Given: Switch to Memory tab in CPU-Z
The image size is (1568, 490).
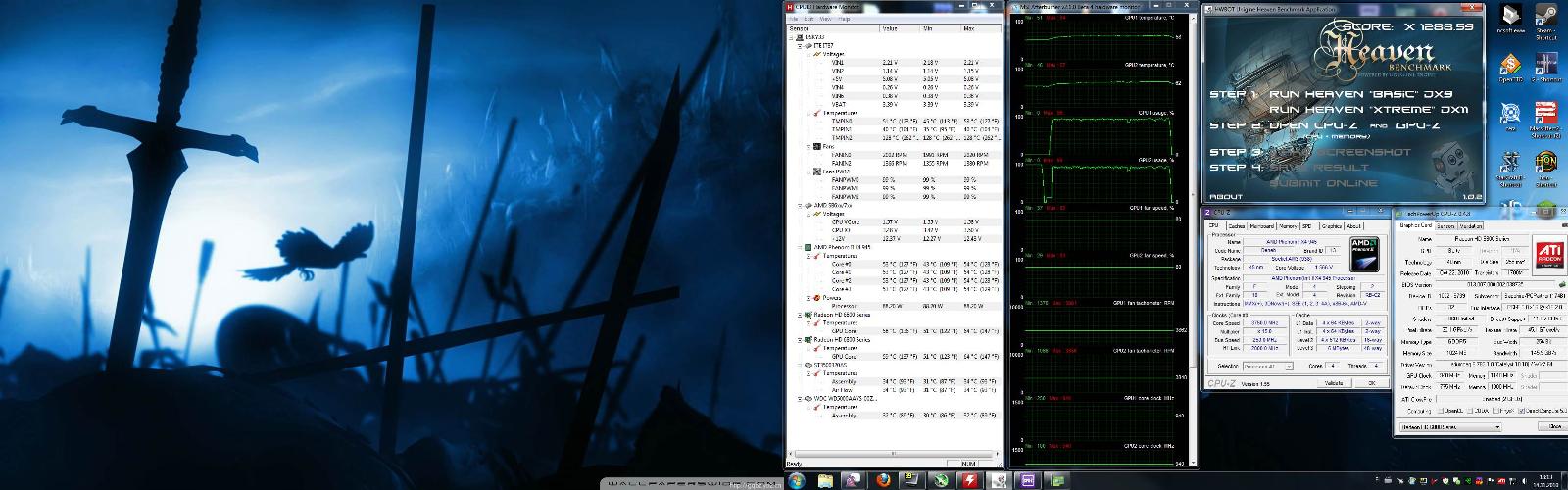Looking at the screenshot, I should click(1288, 226).
